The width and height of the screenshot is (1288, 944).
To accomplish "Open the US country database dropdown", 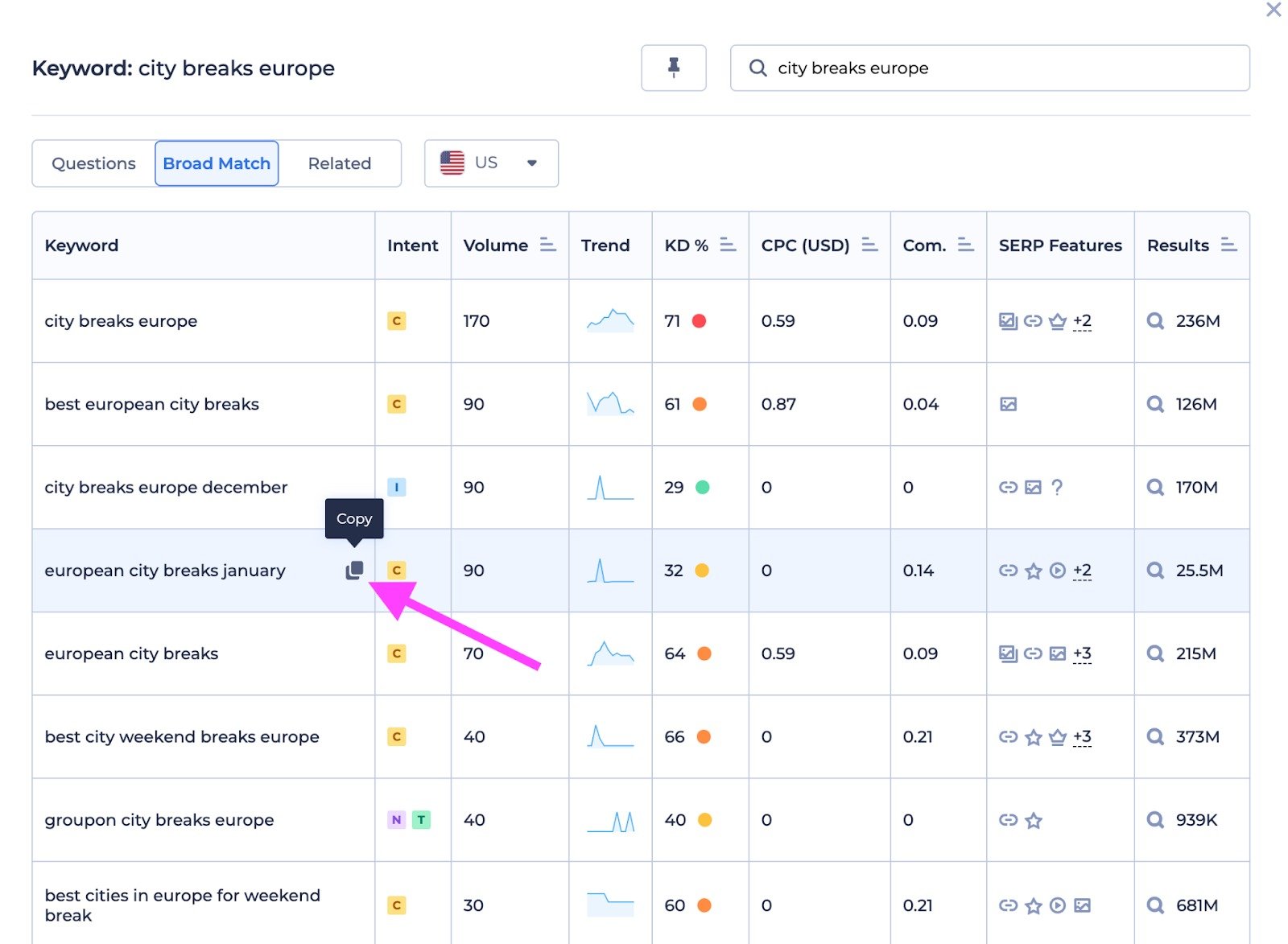I will coord(491,163).
